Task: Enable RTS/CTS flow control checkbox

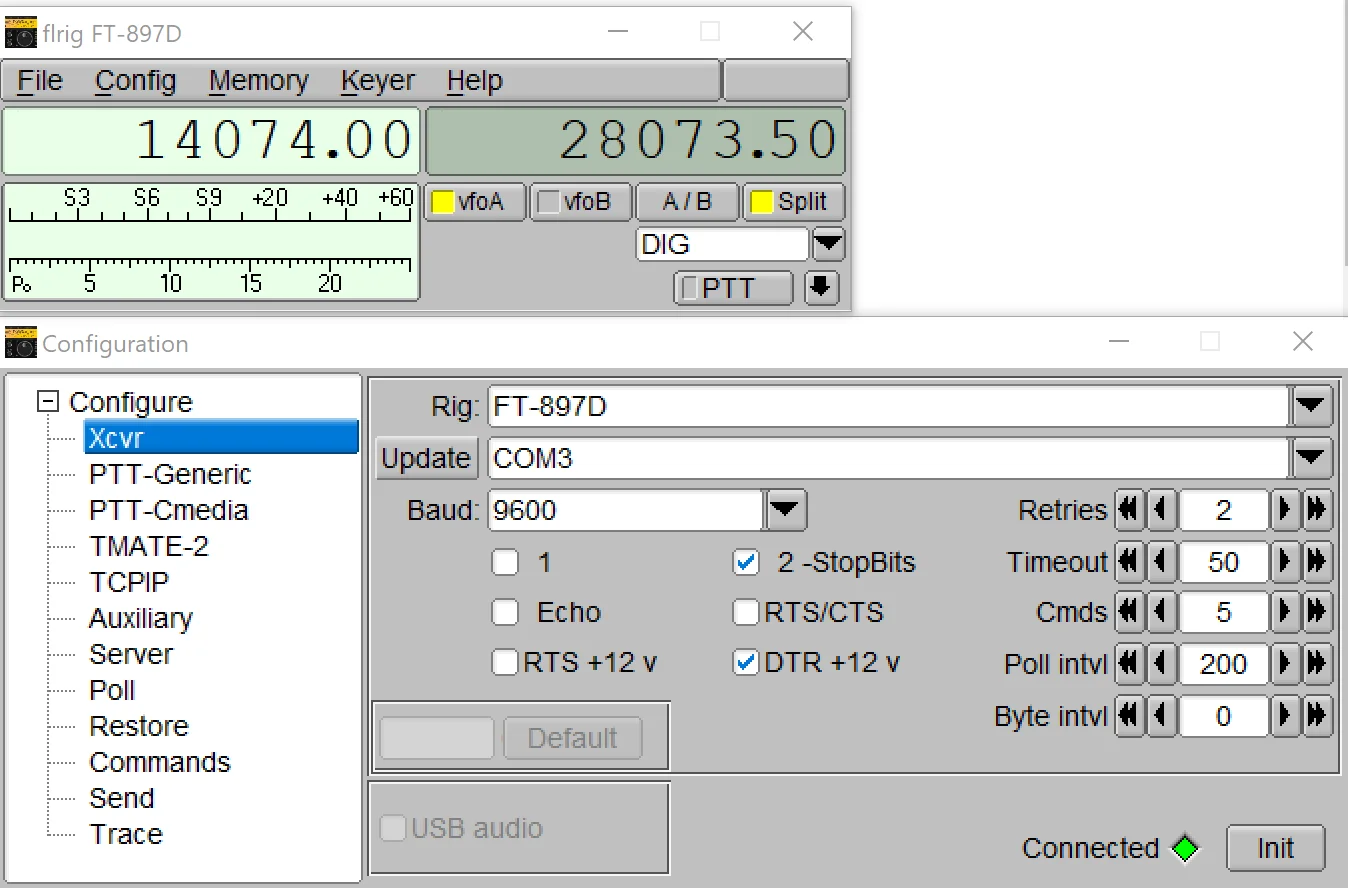Action: pyautogui.click(x=746, y=612)
